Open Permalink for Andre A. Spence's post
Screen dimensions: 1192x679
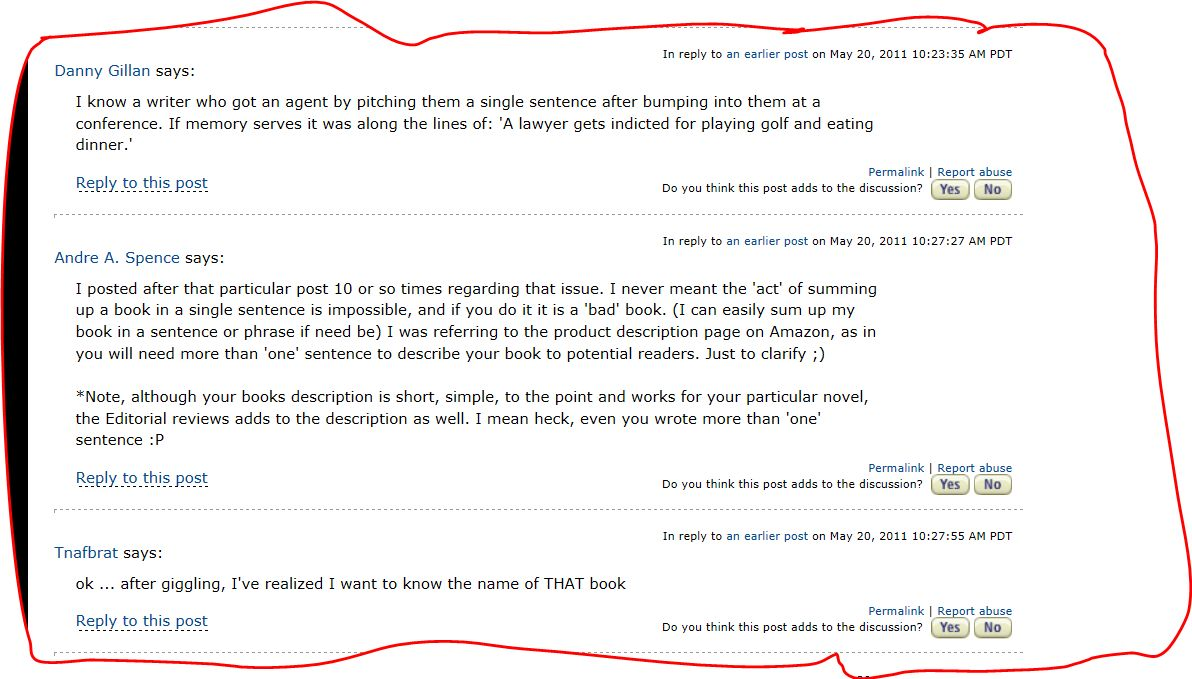pos(896,468)
